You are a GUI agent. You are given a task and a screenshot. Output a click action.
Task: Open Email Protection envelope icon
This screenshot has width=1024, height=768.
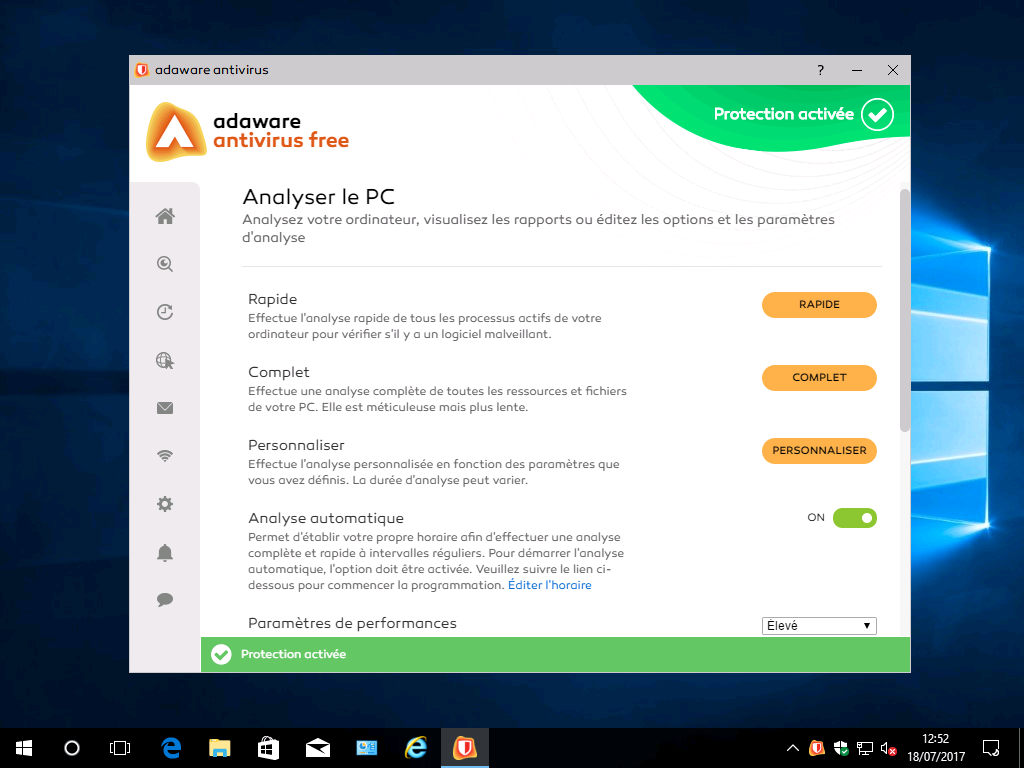point(165,407)
